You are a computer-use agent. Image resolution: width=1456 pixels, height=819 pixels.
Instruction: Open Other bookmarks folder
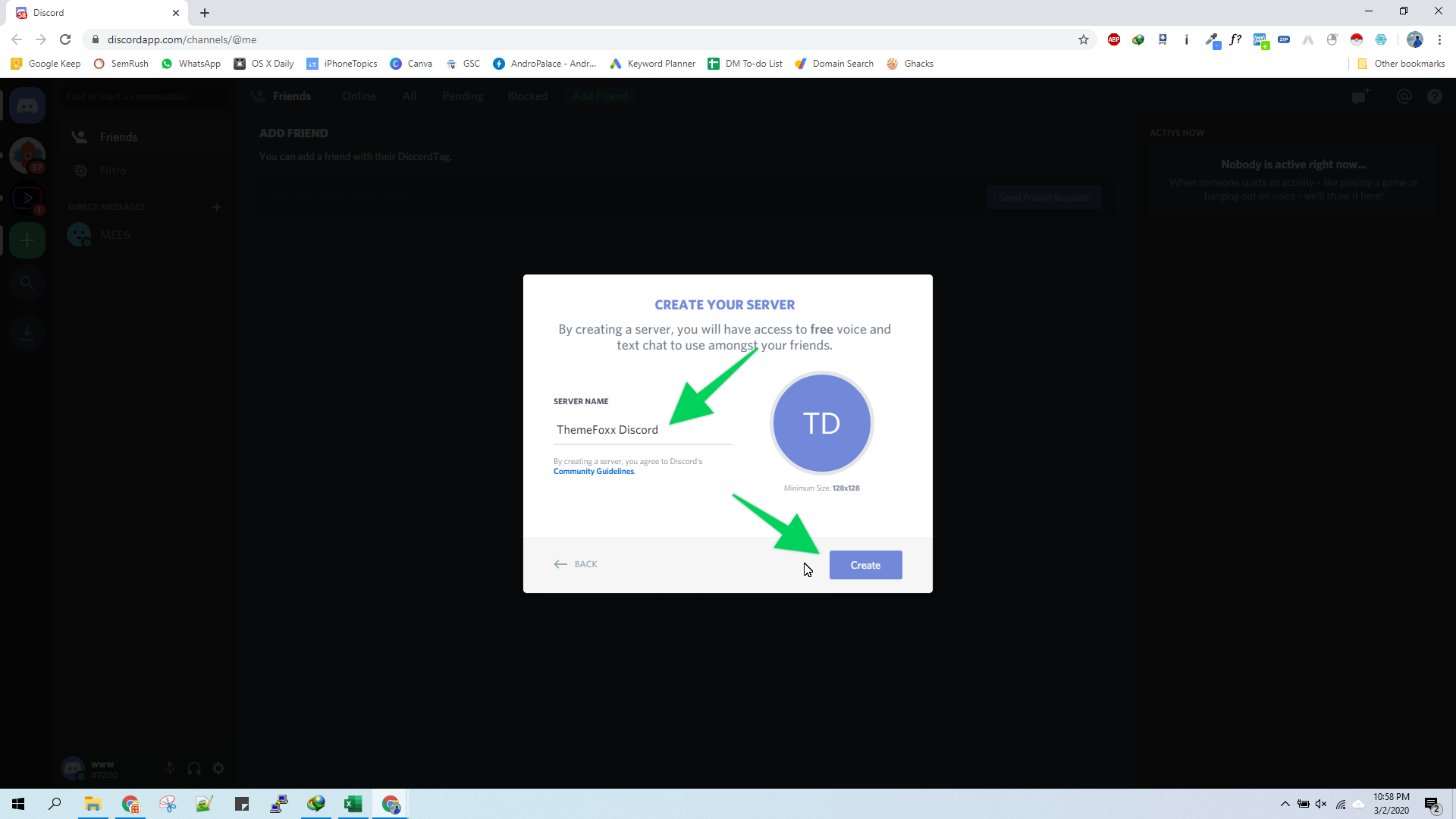coord(1401,64)
